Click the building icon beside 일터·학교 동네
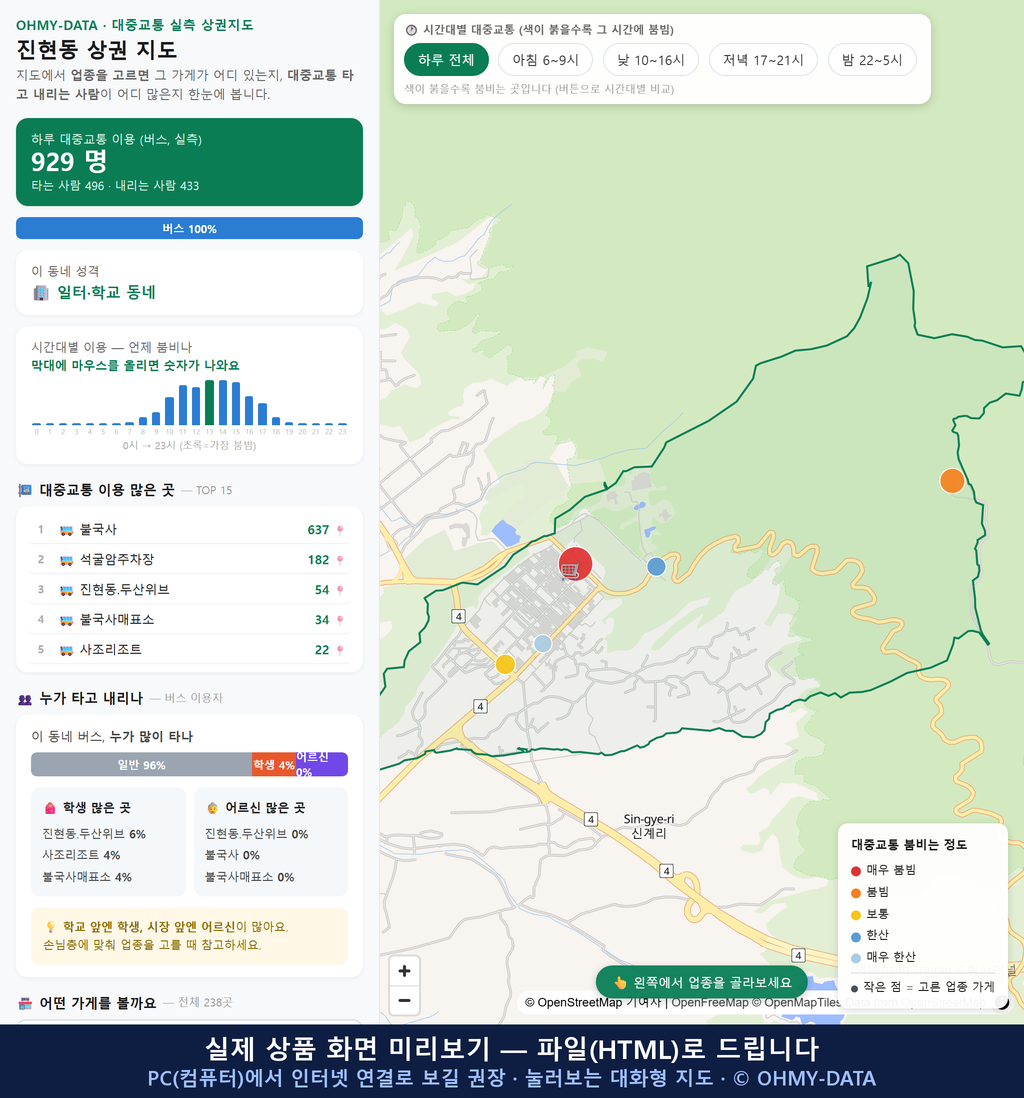1024x1098 pixels. click(41, 293)
